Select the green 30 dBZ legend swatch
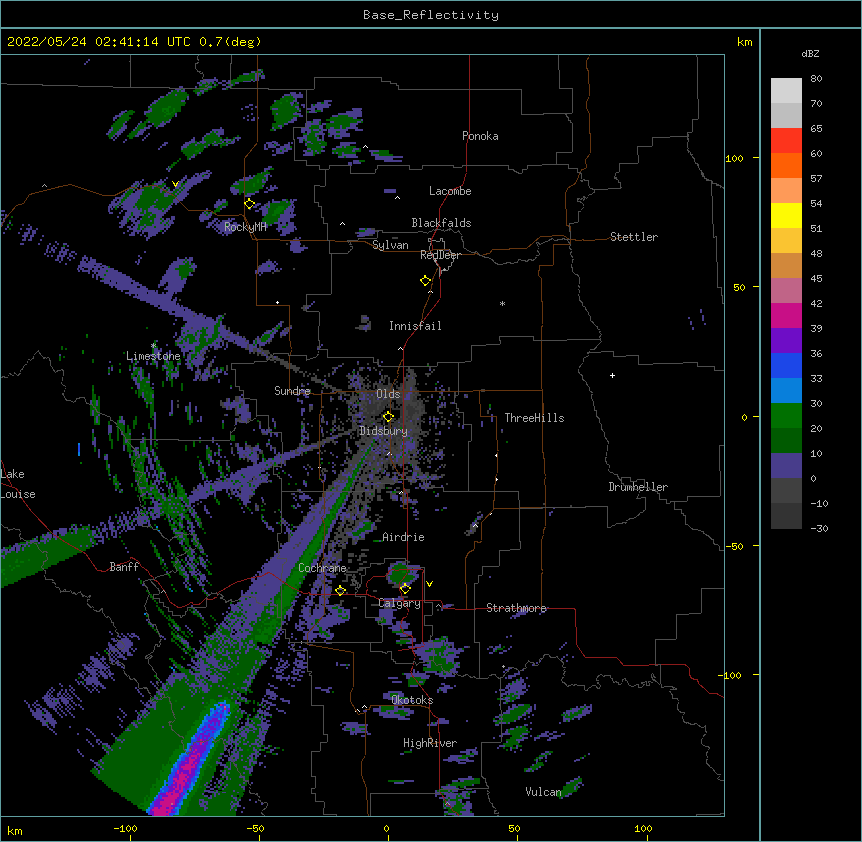This screenshot has height=842, width=862. coord(786,415)
